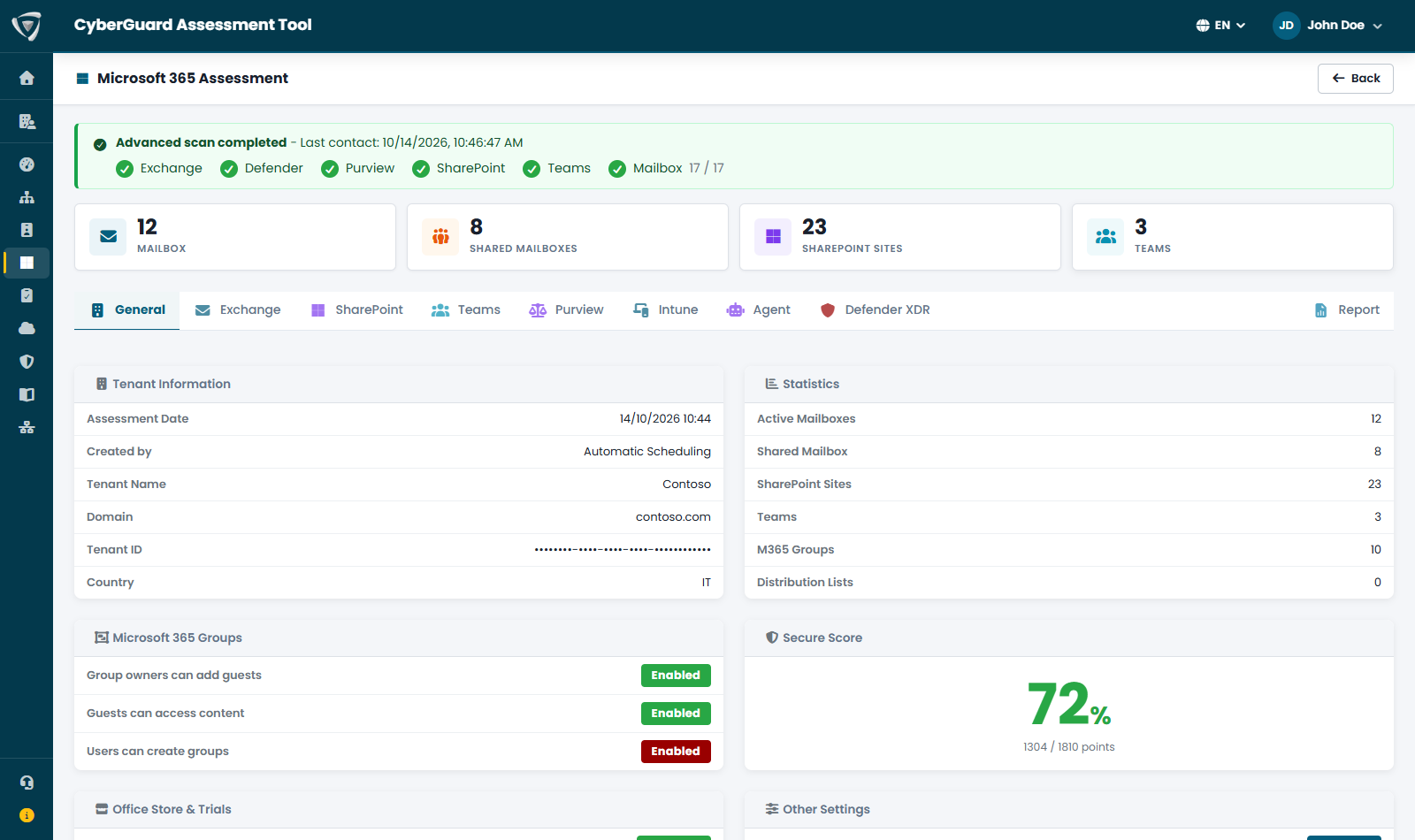The width and height of the screenshot is (1415, 840).
Task: Click the 1304 / 1810 points text
Action: [x=1068, y=747]
